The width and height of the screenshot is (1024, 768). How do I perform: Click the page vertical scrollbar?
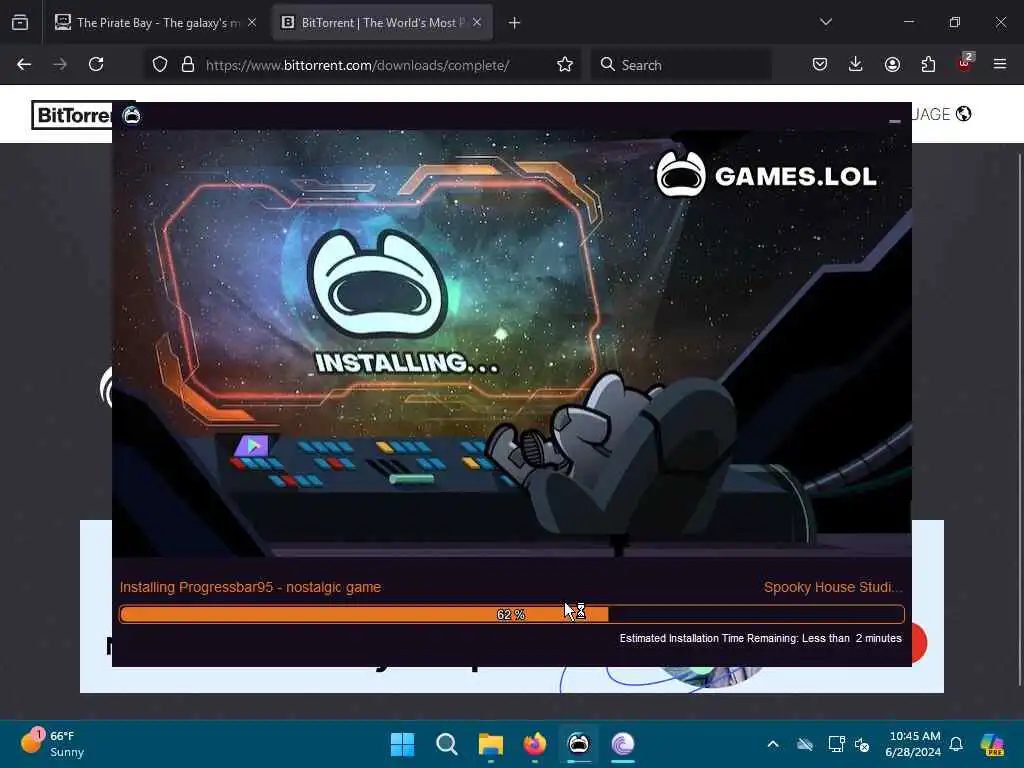1018,418
